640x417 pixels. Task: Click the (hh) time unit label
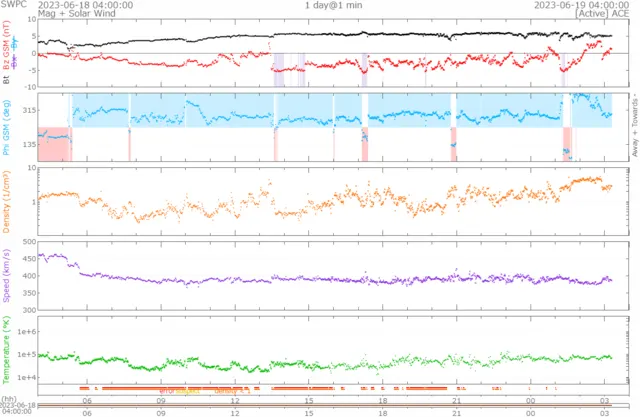pos(9,399)
